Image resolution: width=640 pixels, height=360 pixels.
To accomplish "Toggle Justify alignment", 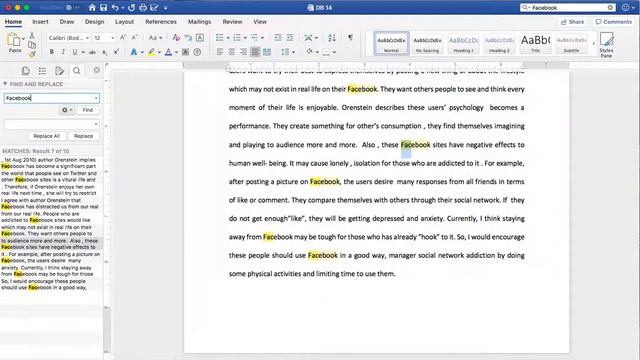I will click(255, 52).
